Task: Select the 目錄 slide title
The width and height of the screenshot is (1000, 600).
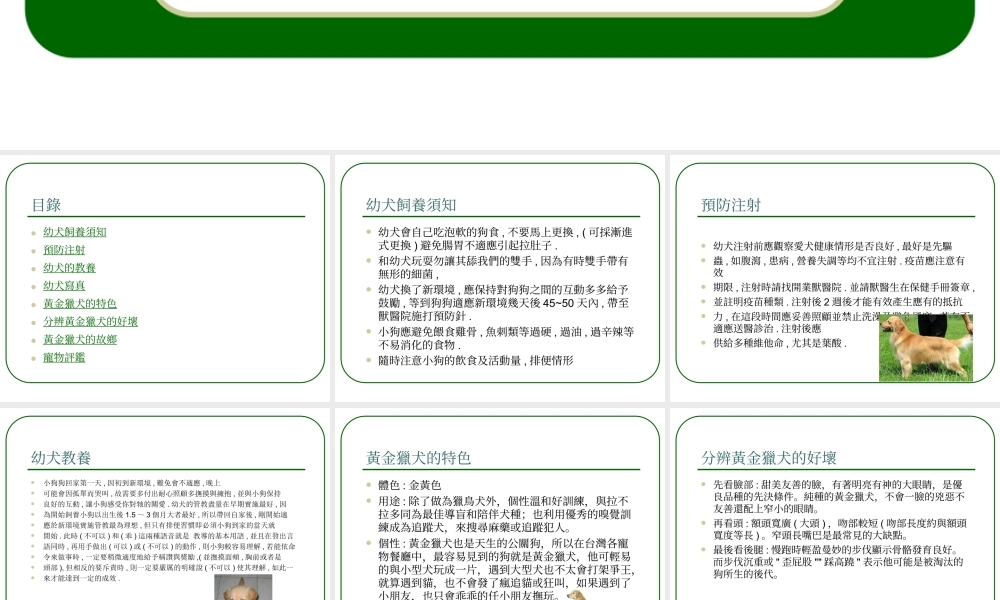Action: coord(46,205)
